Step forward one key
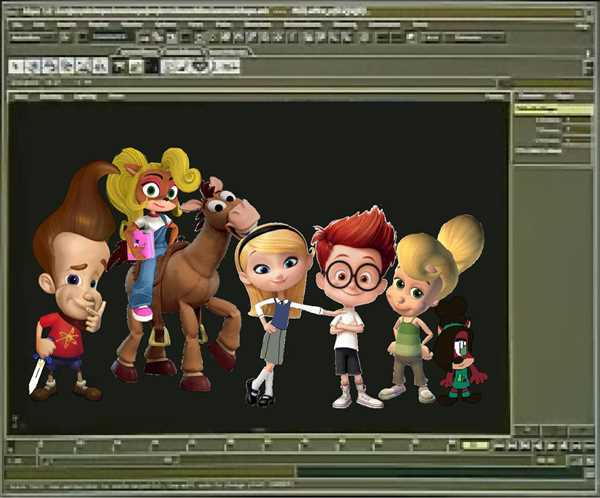The image size is (600, 498). coord(564,446)
